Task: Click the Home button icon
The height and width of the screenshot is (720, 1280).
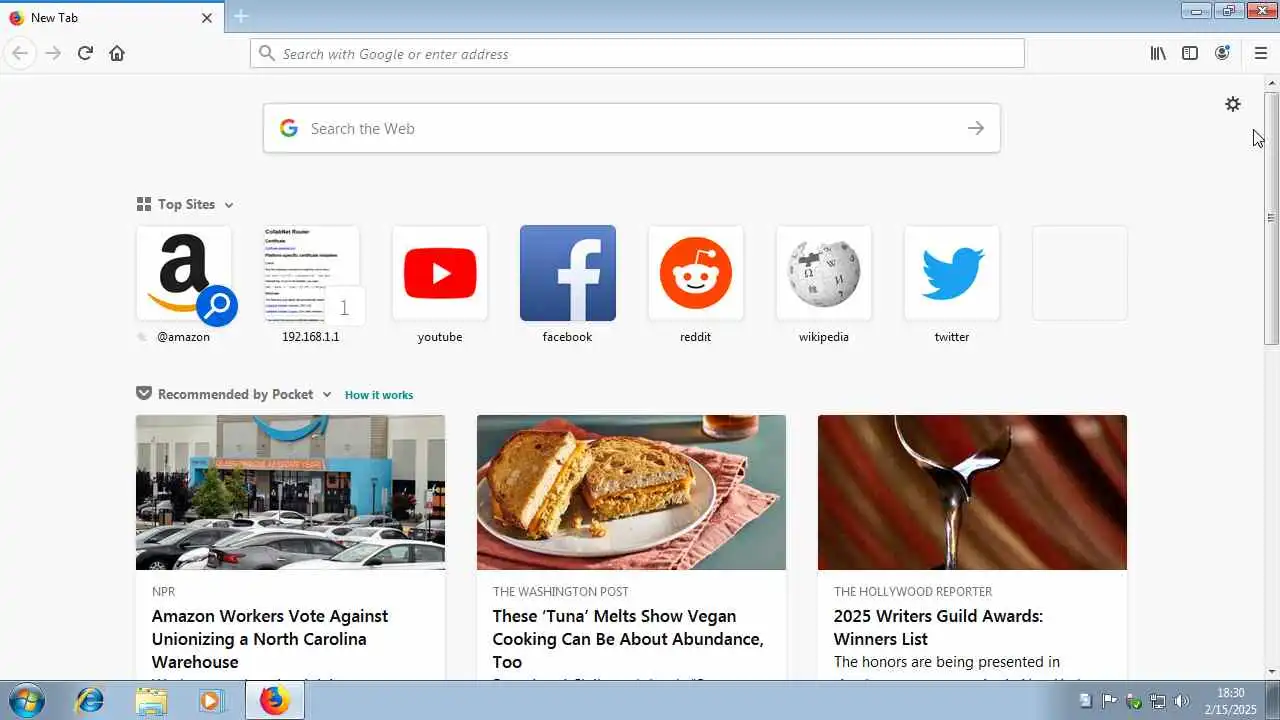Action: (117, 53)
